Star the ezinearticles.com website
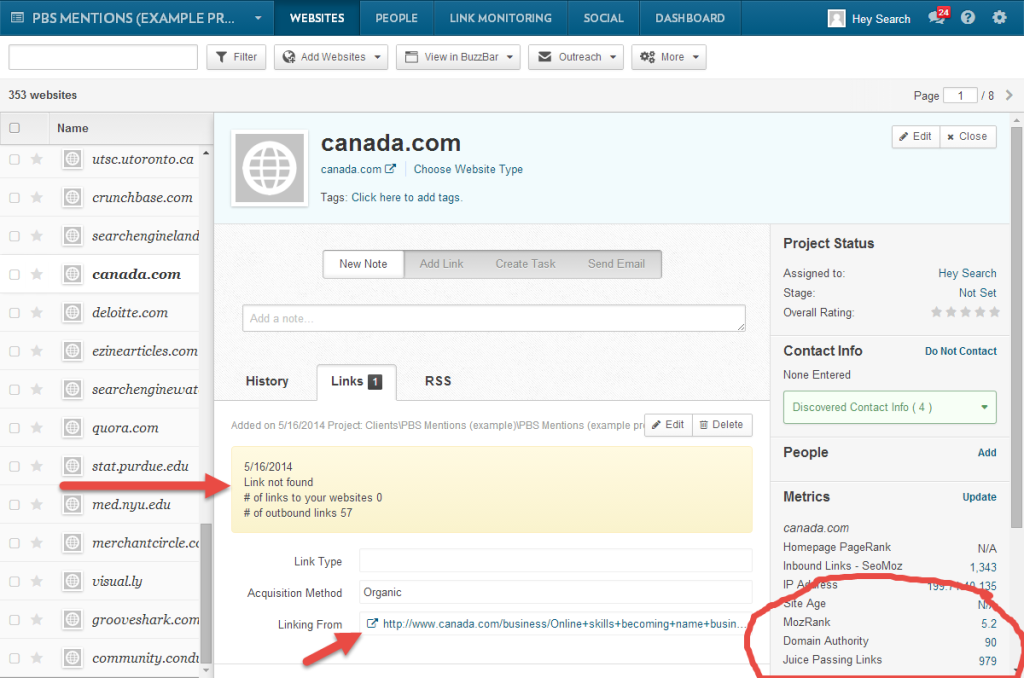 pos(37,351)
